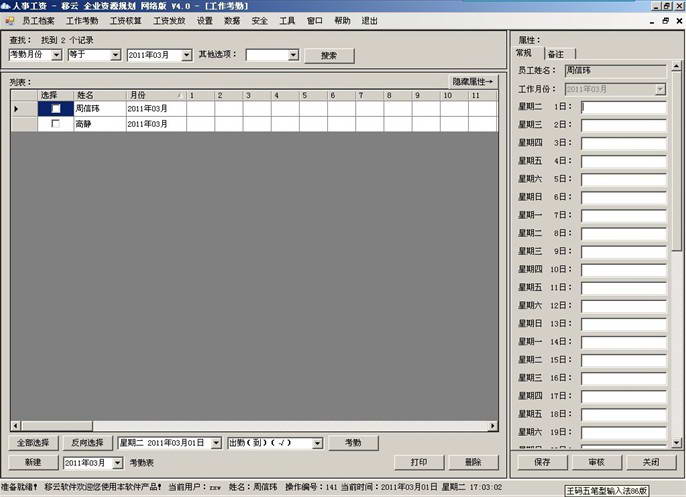This screenshot has height=497, width=686.
Task: Tick the checkbox for 高静 row
Action: 56,124
